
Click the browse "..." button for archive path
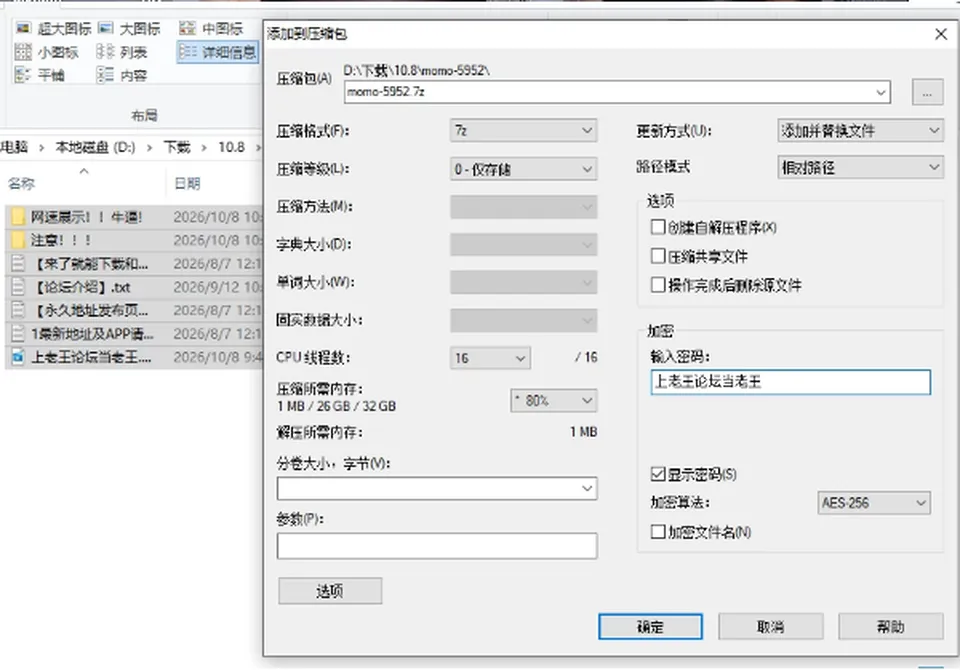[928, 92]
